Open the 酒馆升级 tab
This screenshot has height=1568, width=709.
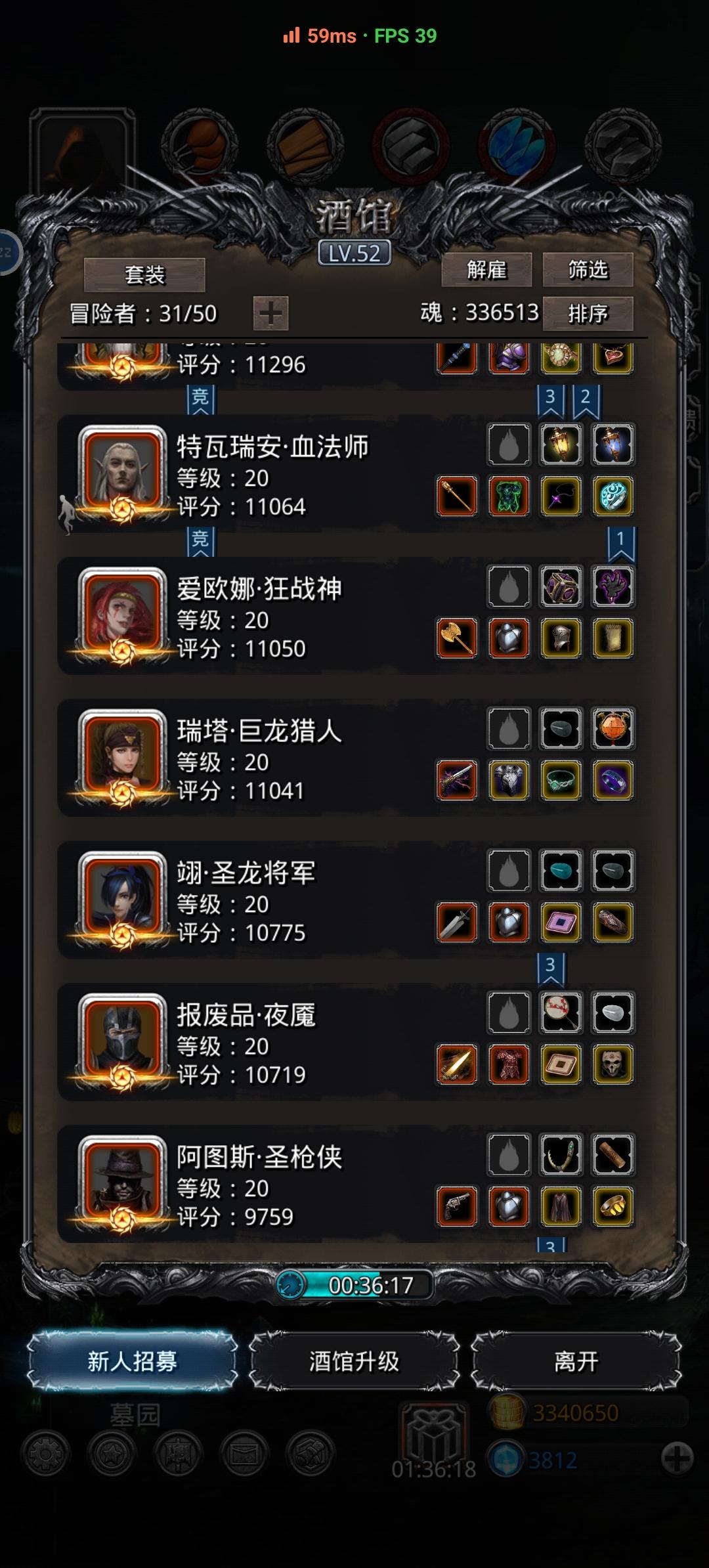coord(354,1361)
